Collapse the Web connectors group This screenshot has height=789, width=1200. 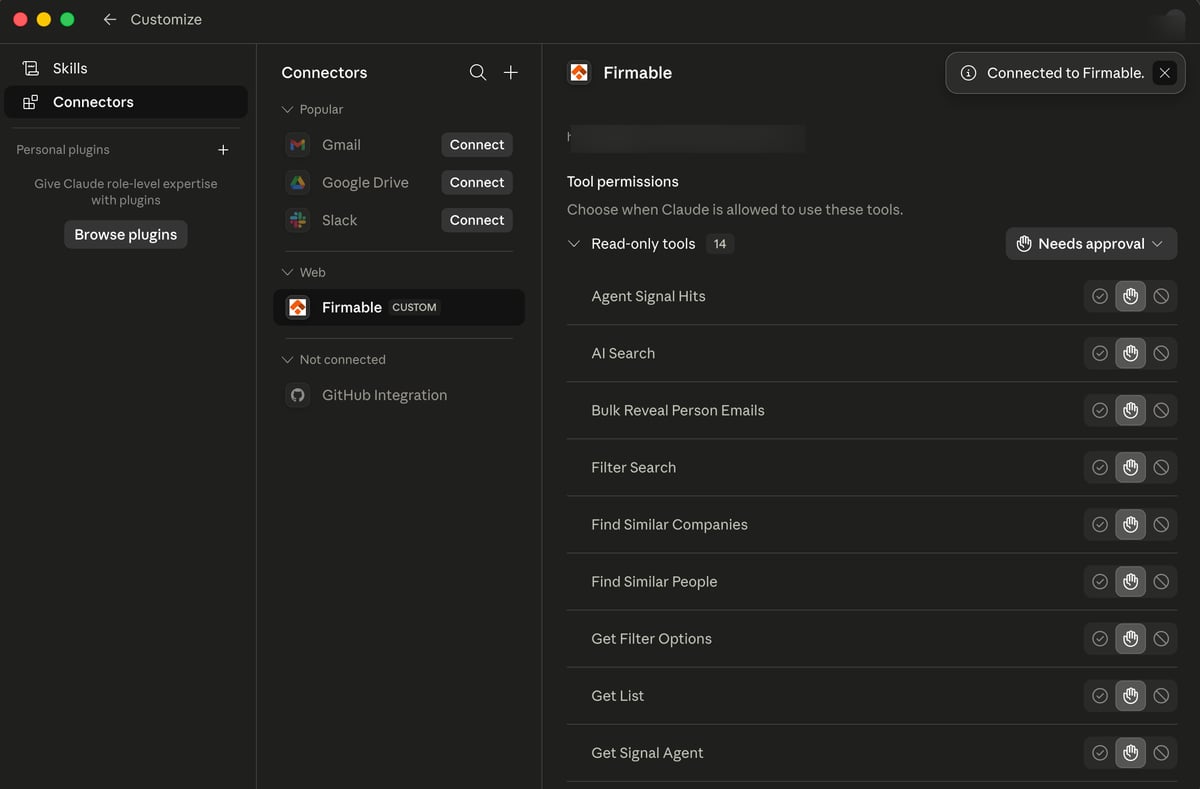click(x=288, y=272)
